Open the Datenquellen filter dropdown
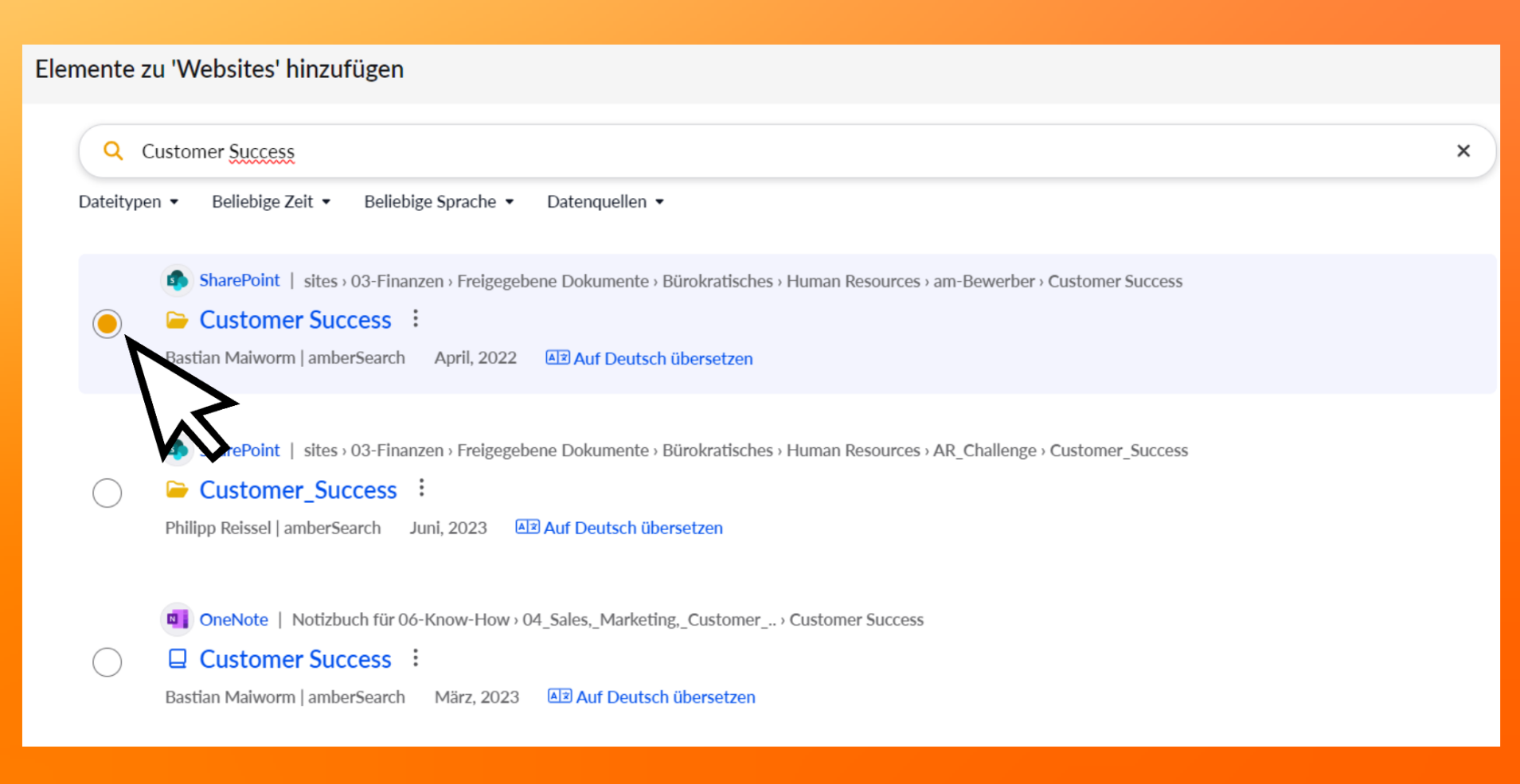 tap(605, 201)
